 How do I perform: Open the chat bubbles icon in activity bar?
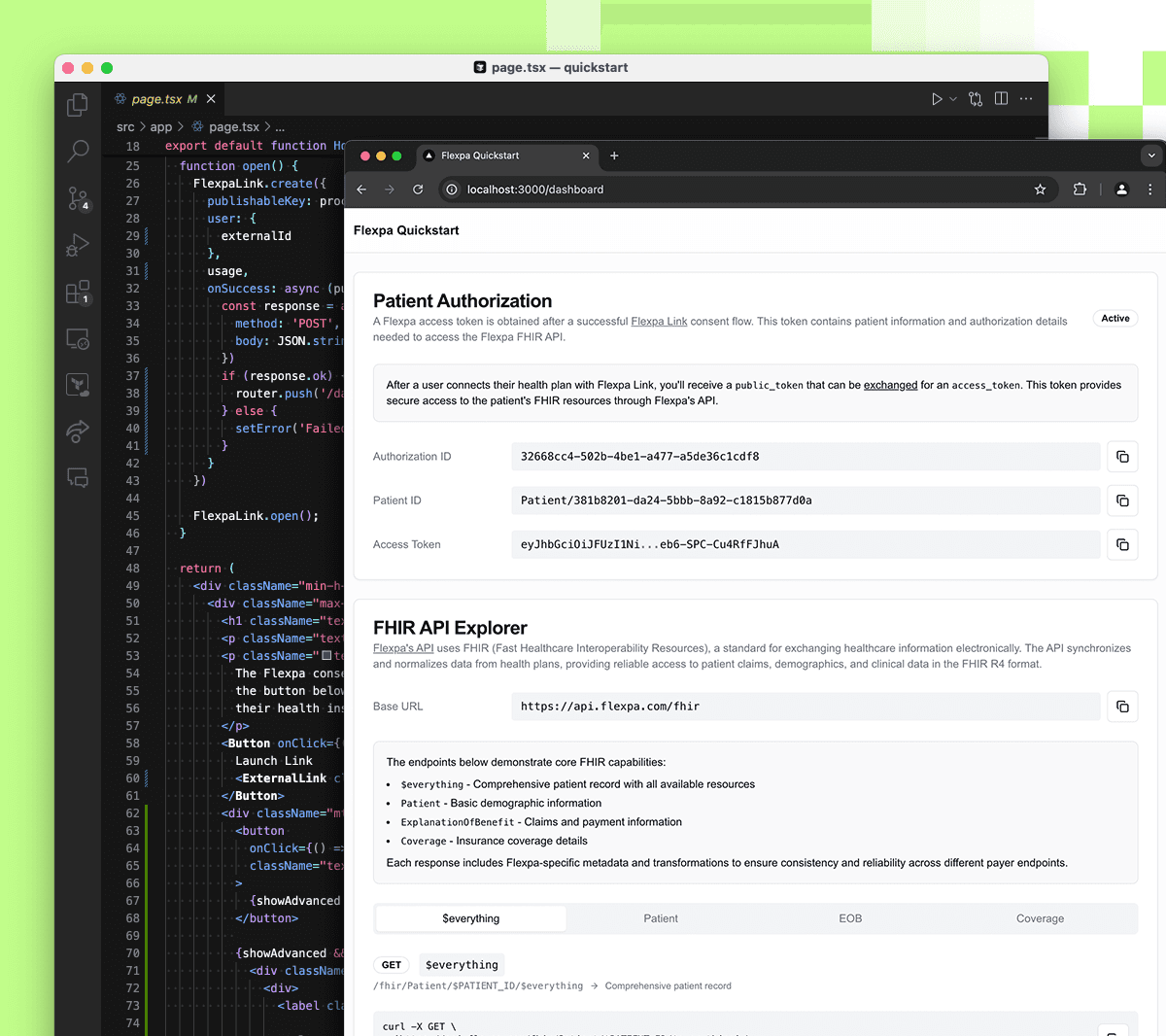coord(78,477)
